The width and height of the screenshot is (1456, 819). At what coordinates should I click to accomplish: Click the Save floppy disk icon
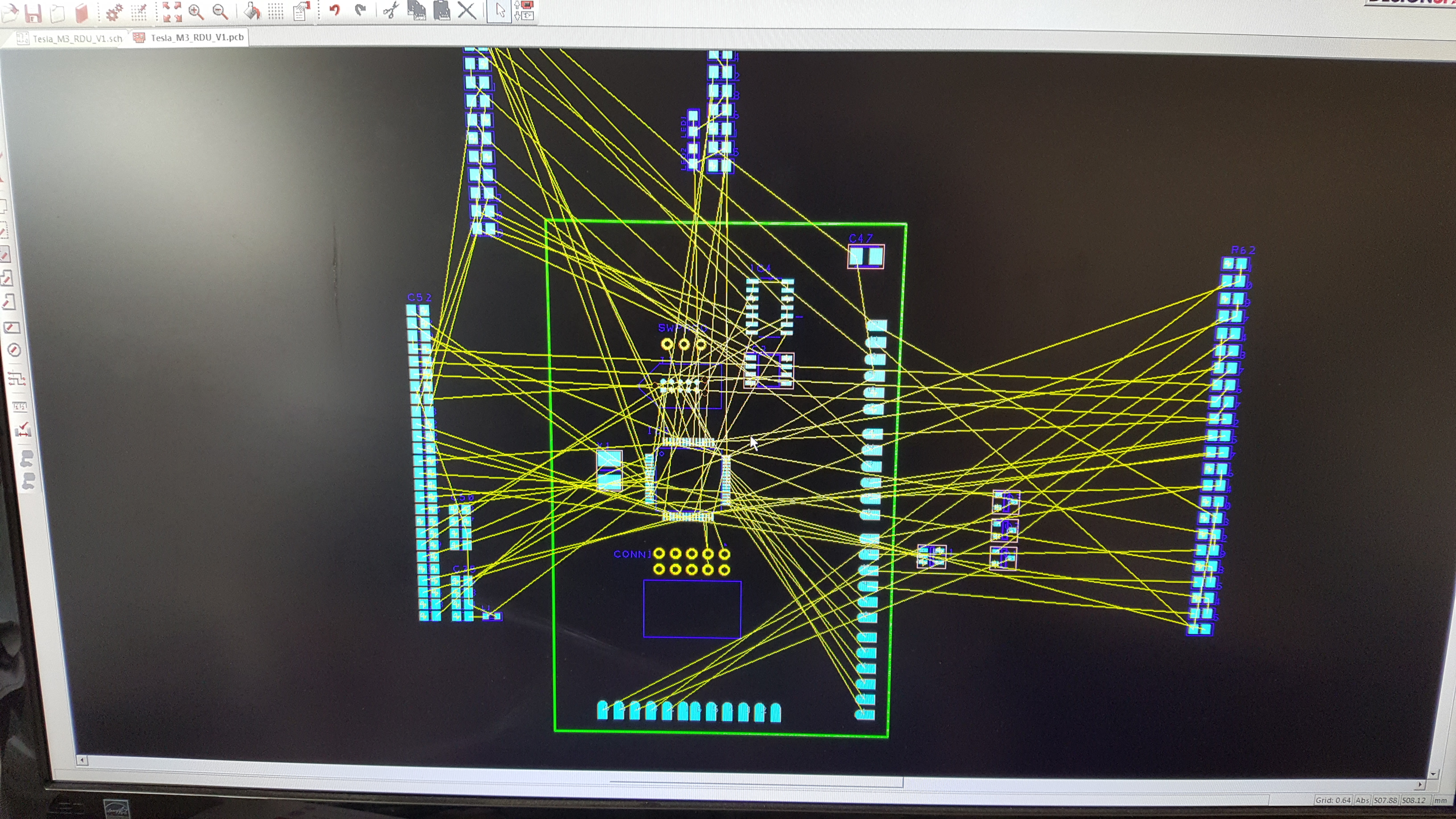coord(33,12)
